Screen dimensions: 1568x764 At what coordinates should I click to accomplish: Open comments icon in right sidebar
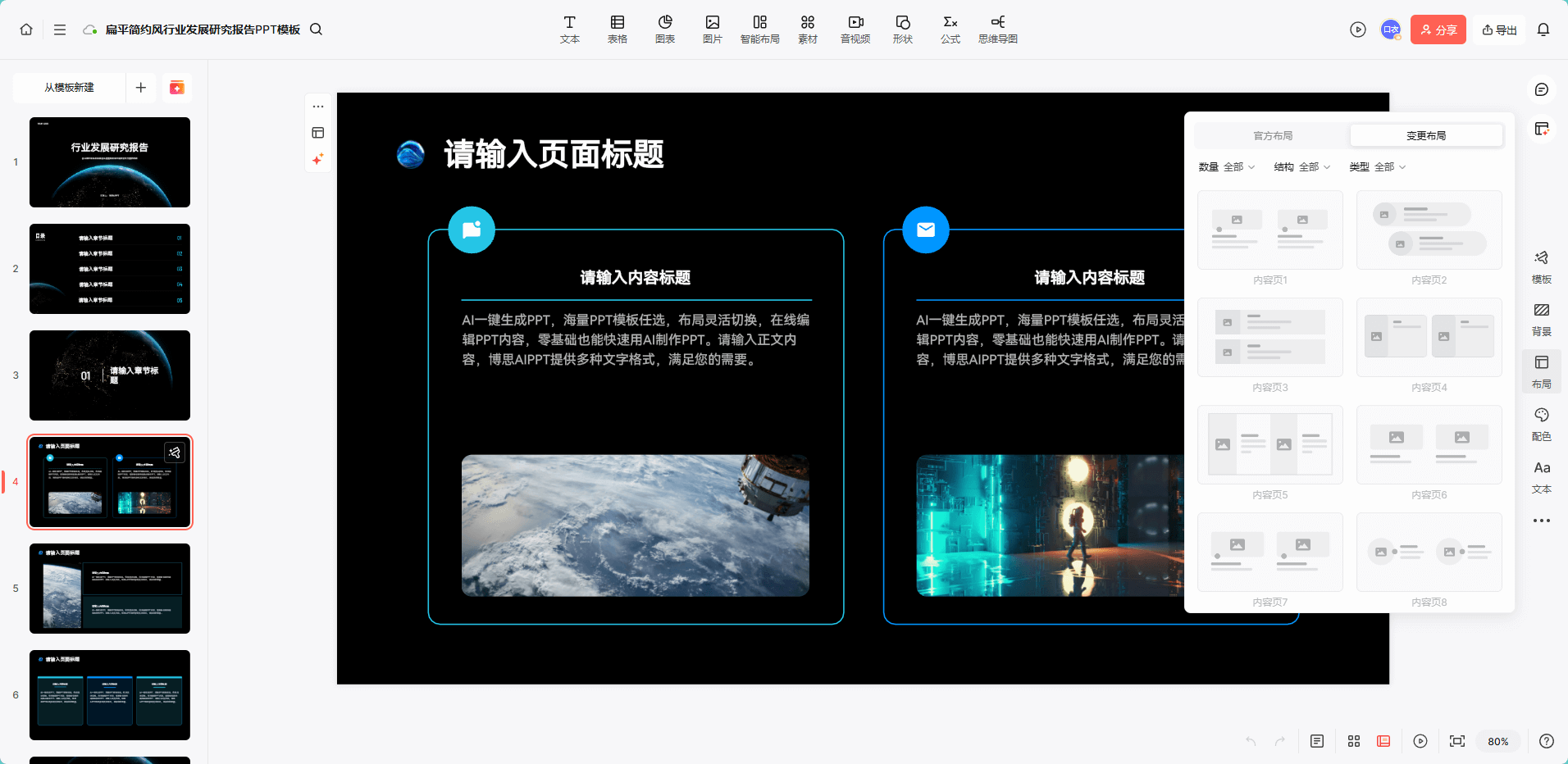1542,89
